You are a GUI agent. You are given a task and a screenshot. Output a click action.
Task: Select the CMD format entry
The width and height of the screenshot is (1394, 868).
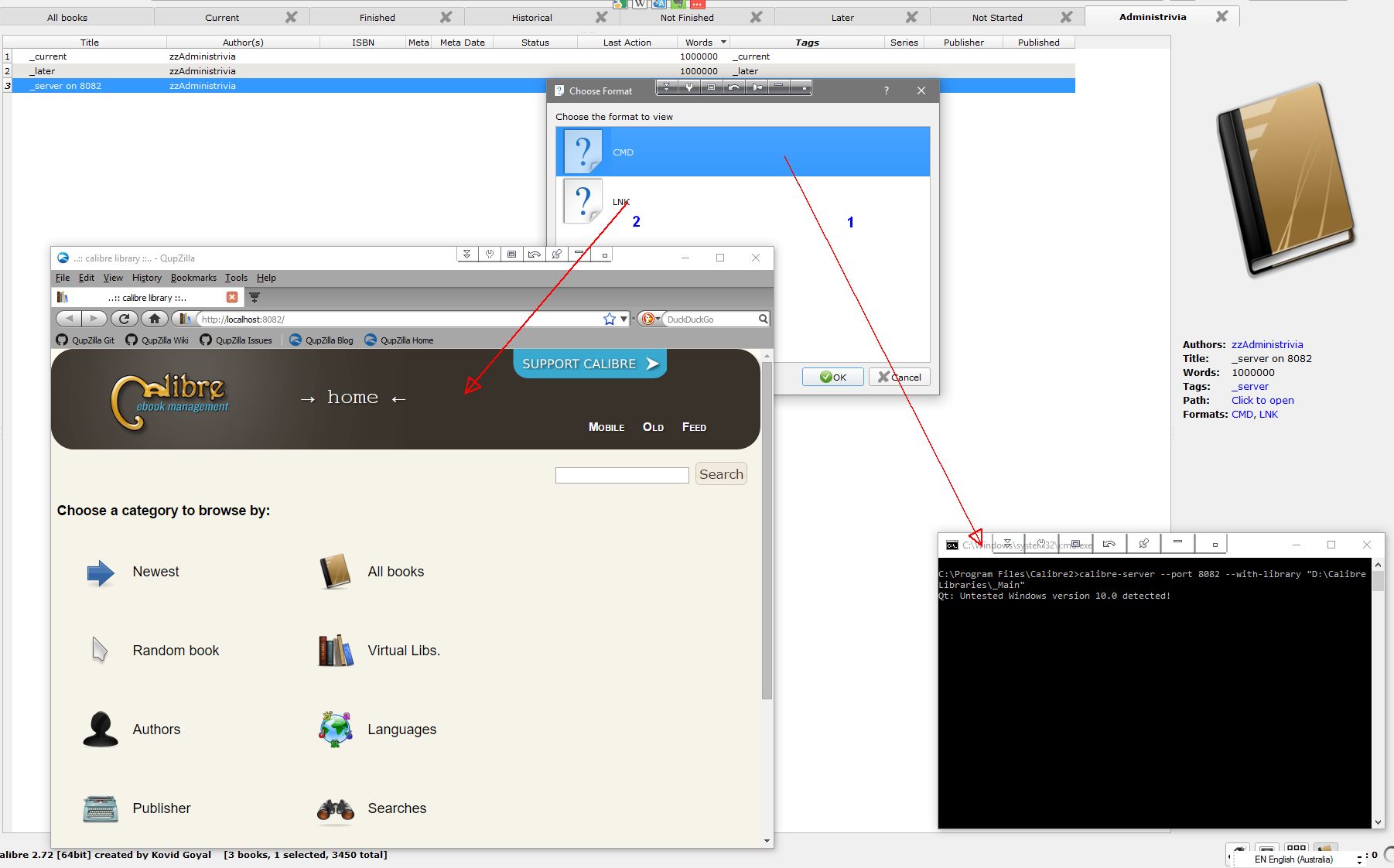pos(743,152)
